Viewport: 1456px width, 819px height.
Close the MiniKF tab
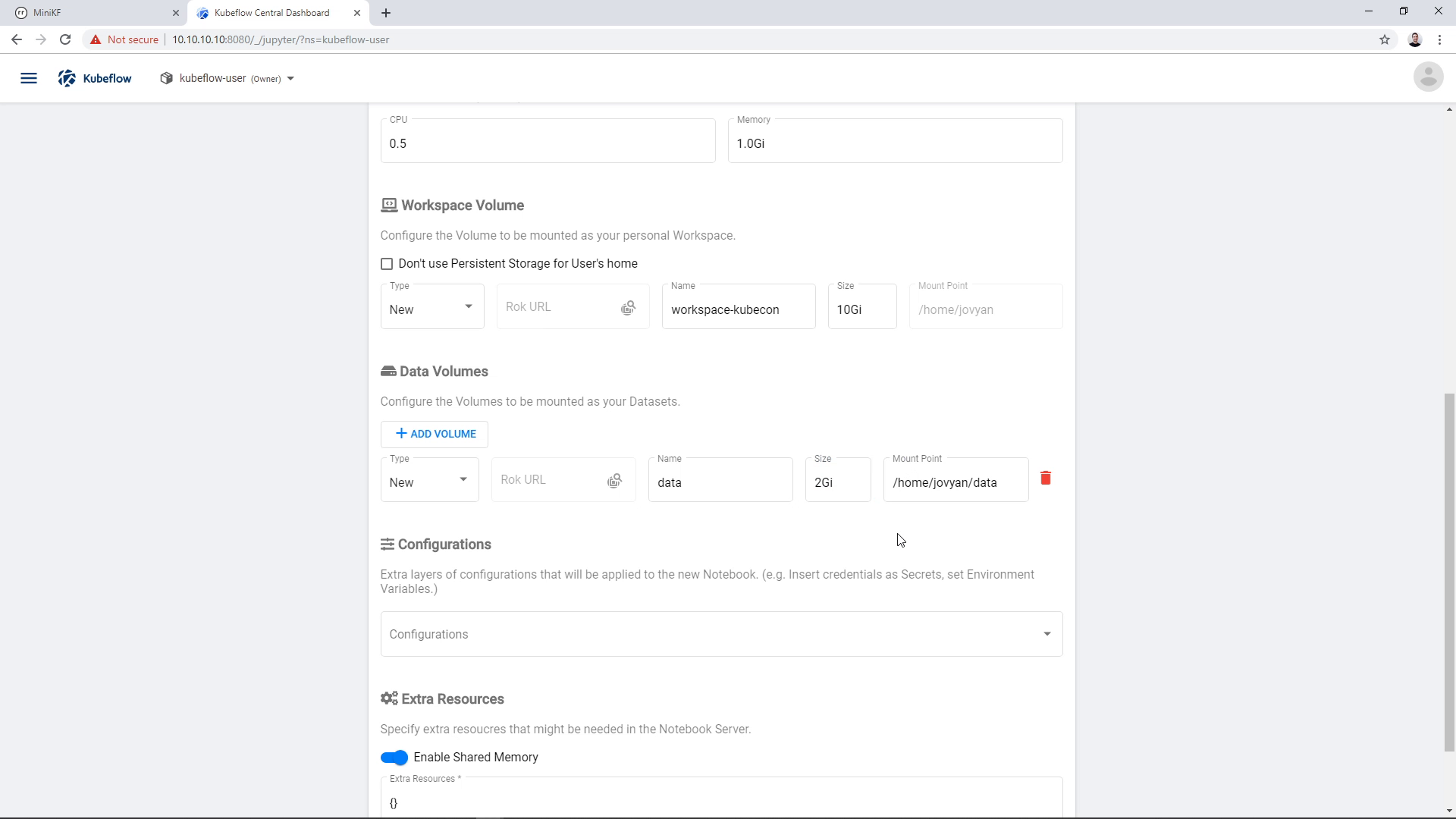(176, 13)
